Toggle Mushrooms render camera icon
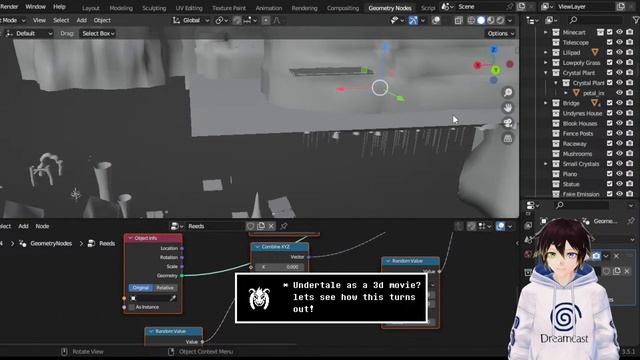 [630, 153]
